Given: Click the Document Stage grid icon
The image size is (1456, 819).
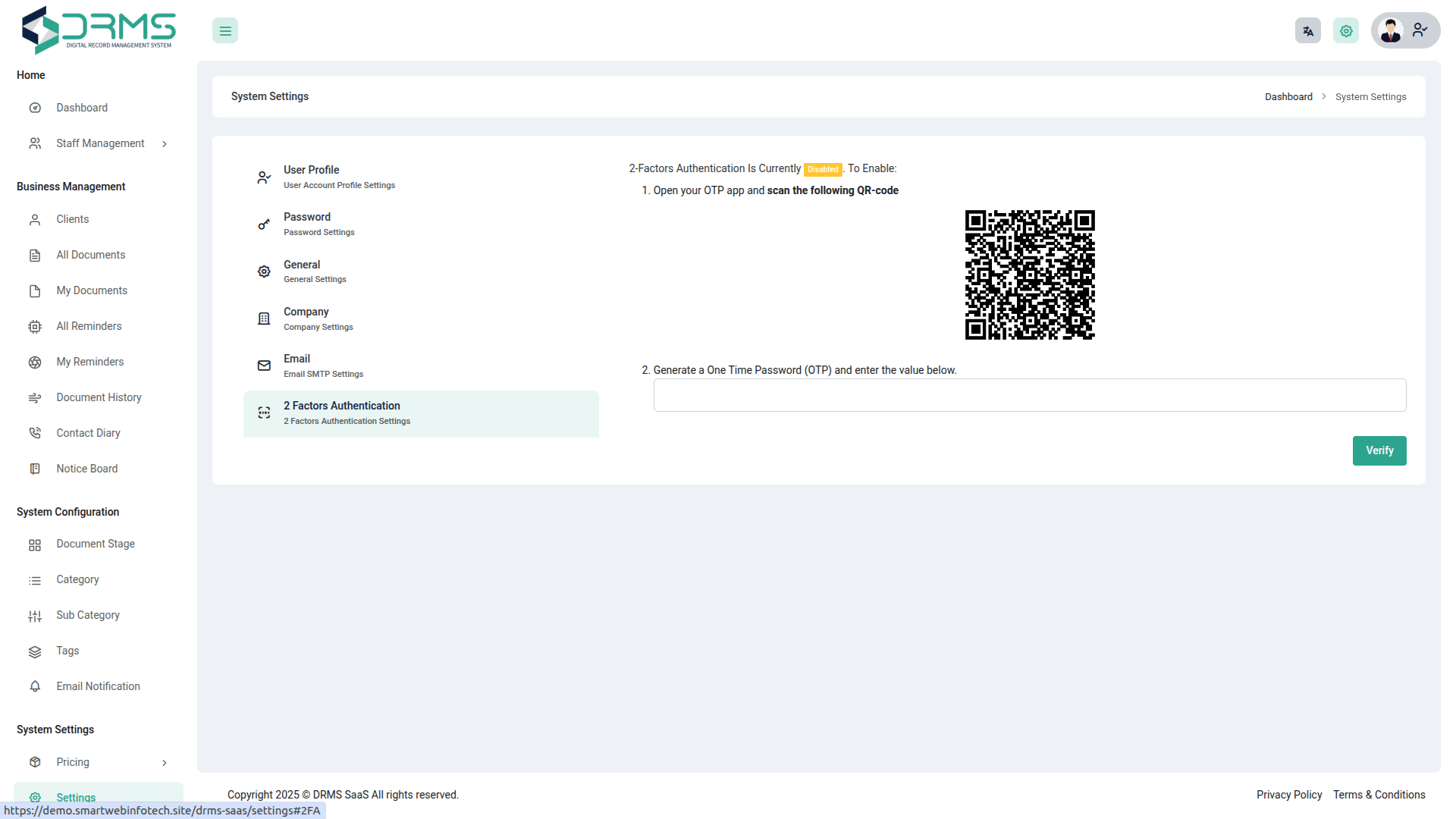Looking at the screenshot, I should click(x=35, y=544).
